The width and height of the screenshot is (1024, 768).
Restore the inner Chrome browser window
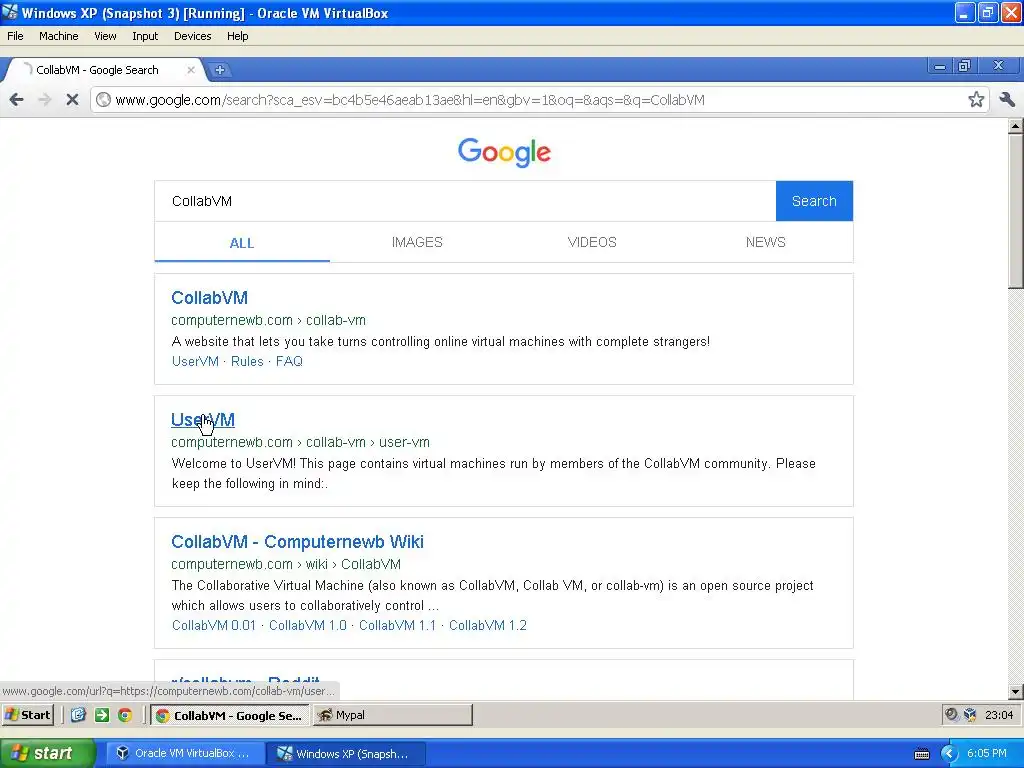(x=965, y=65)
